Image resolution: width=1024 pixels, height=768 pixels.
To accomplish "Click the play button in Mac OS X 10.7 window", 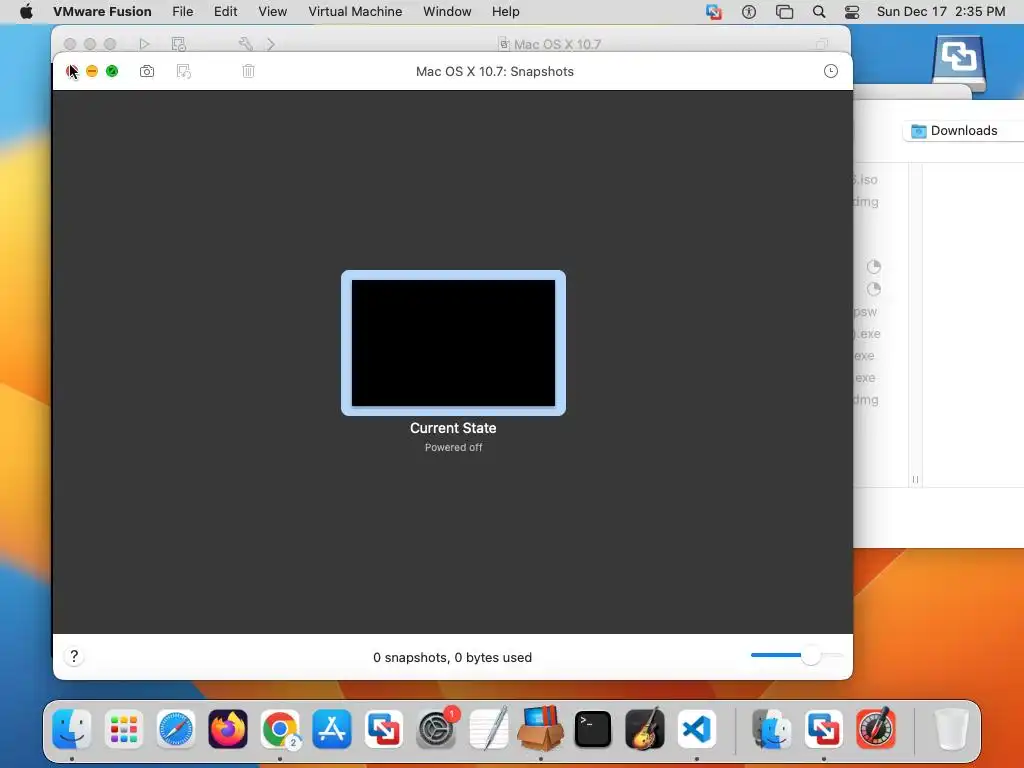I will coord(144,44).
